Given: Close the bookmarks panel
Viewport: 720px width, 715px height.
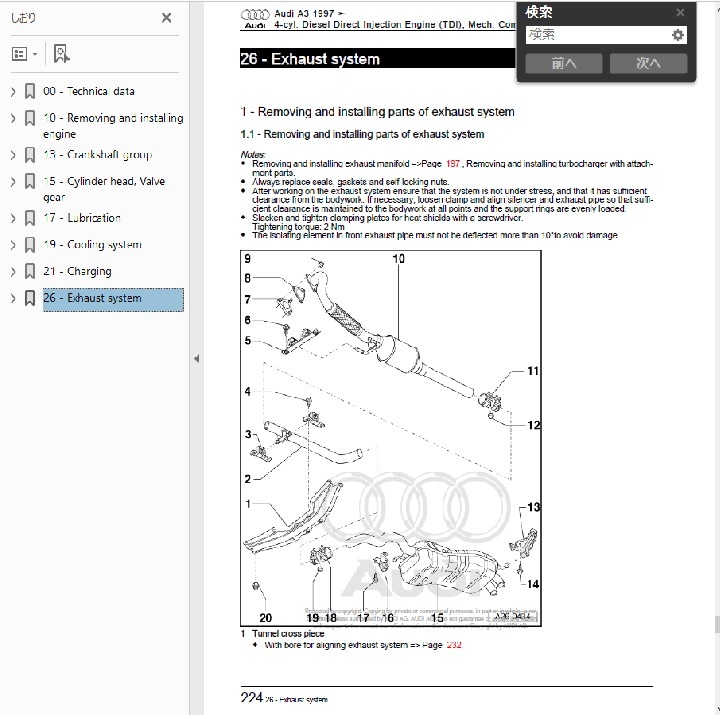Looking at the screenshot, I should click(167, 18).
